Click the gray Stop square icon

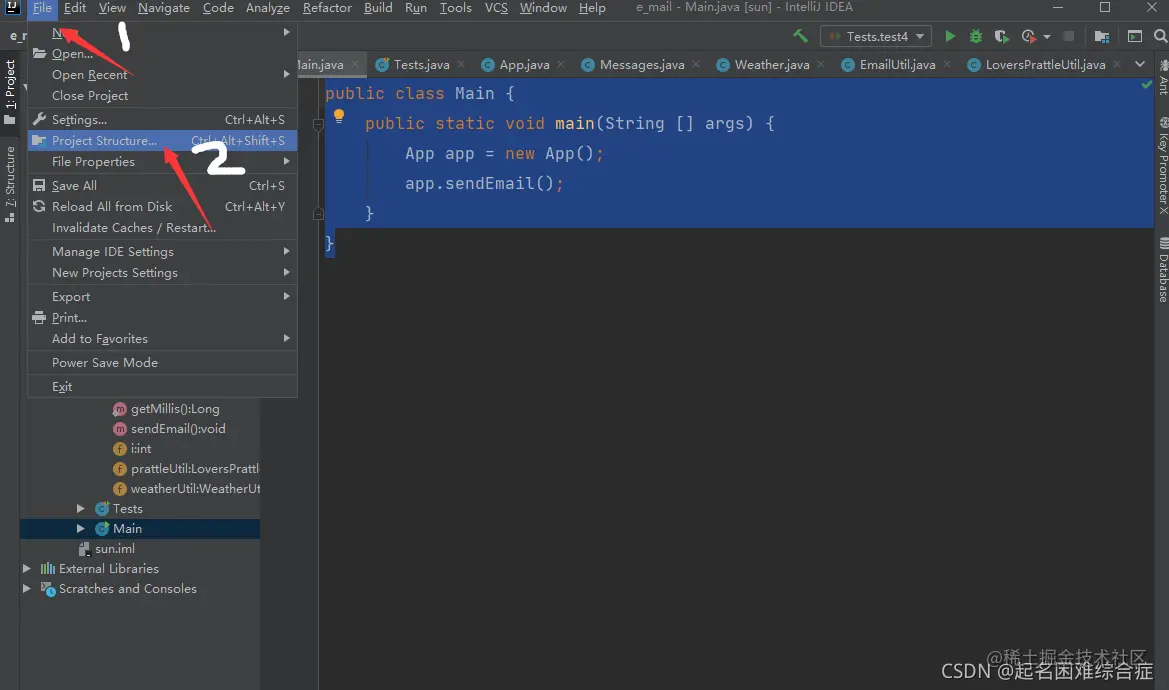pyautogui.click(x=1068, y=36)
